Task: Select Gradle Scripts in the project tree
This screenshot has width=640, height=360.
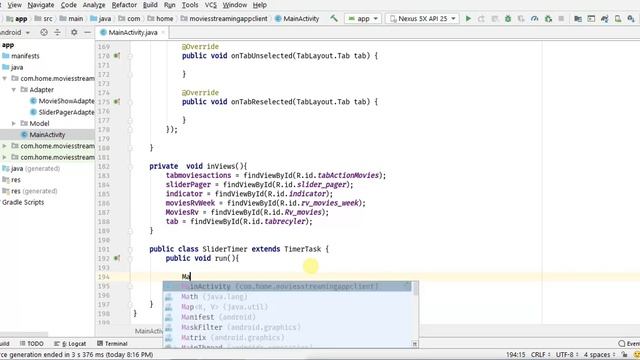Action: 22,202
